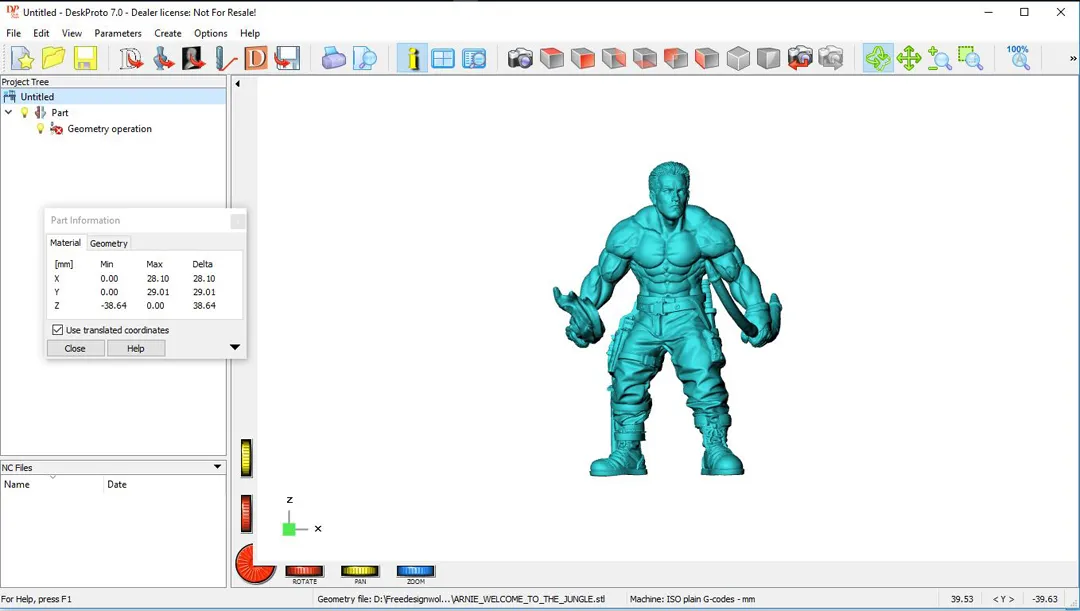Load vector file with the D-arrow icon
Viewport: 1080px width, 611px height.
pyautogui.click(x=131, y=59)
